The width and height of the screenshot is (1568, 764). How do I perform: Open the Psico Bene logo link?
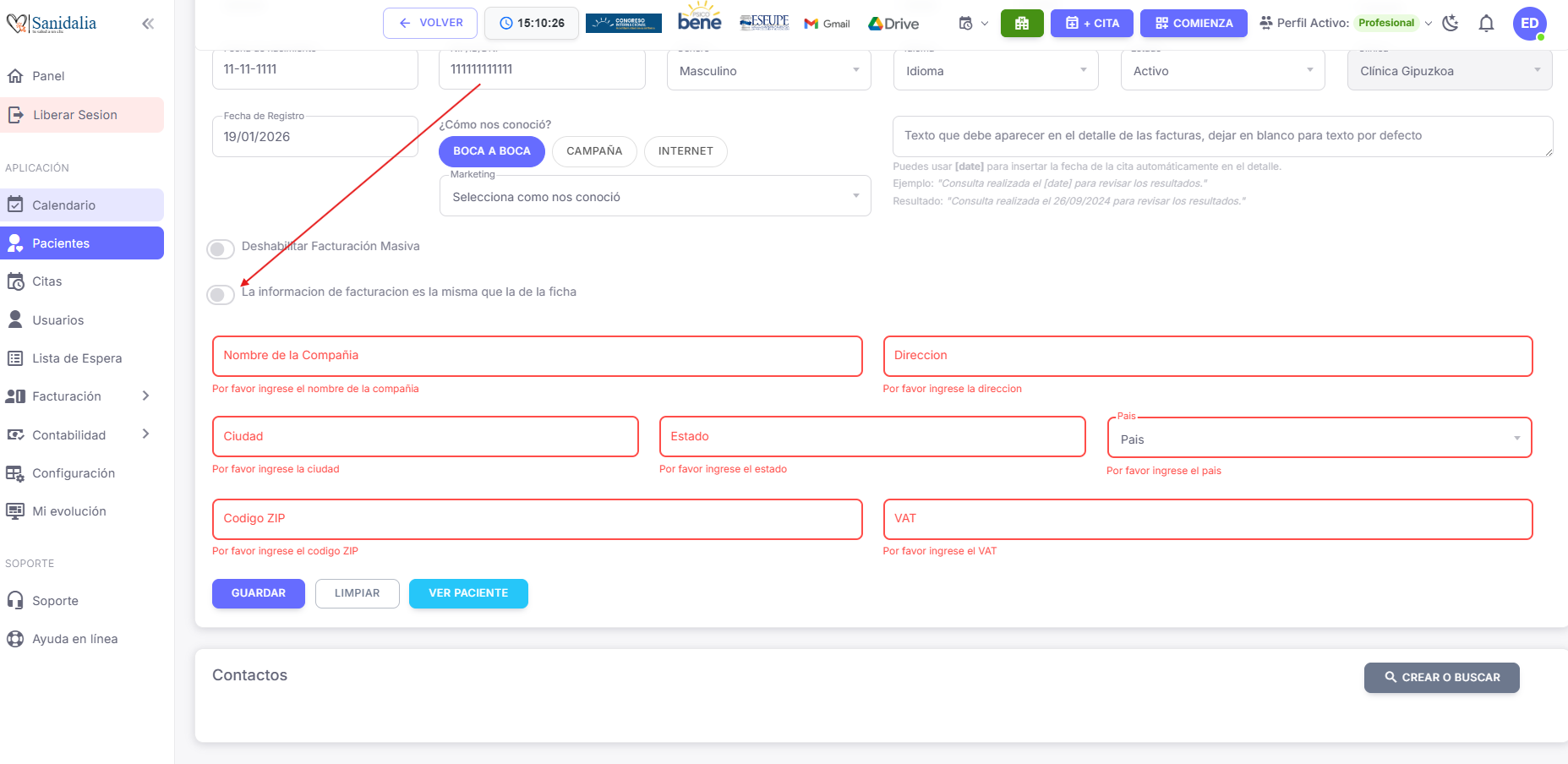pos(699,19)
